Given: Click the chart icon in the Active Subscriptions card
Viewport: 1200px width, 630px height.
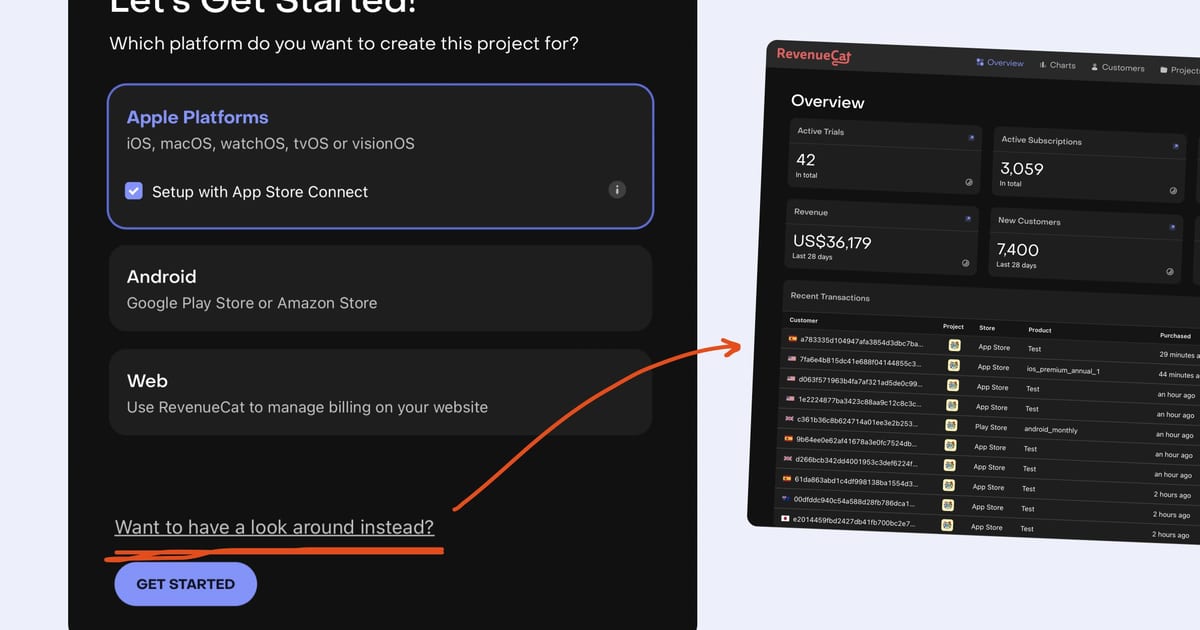Looking at the screenshot, I should 1173,190.
